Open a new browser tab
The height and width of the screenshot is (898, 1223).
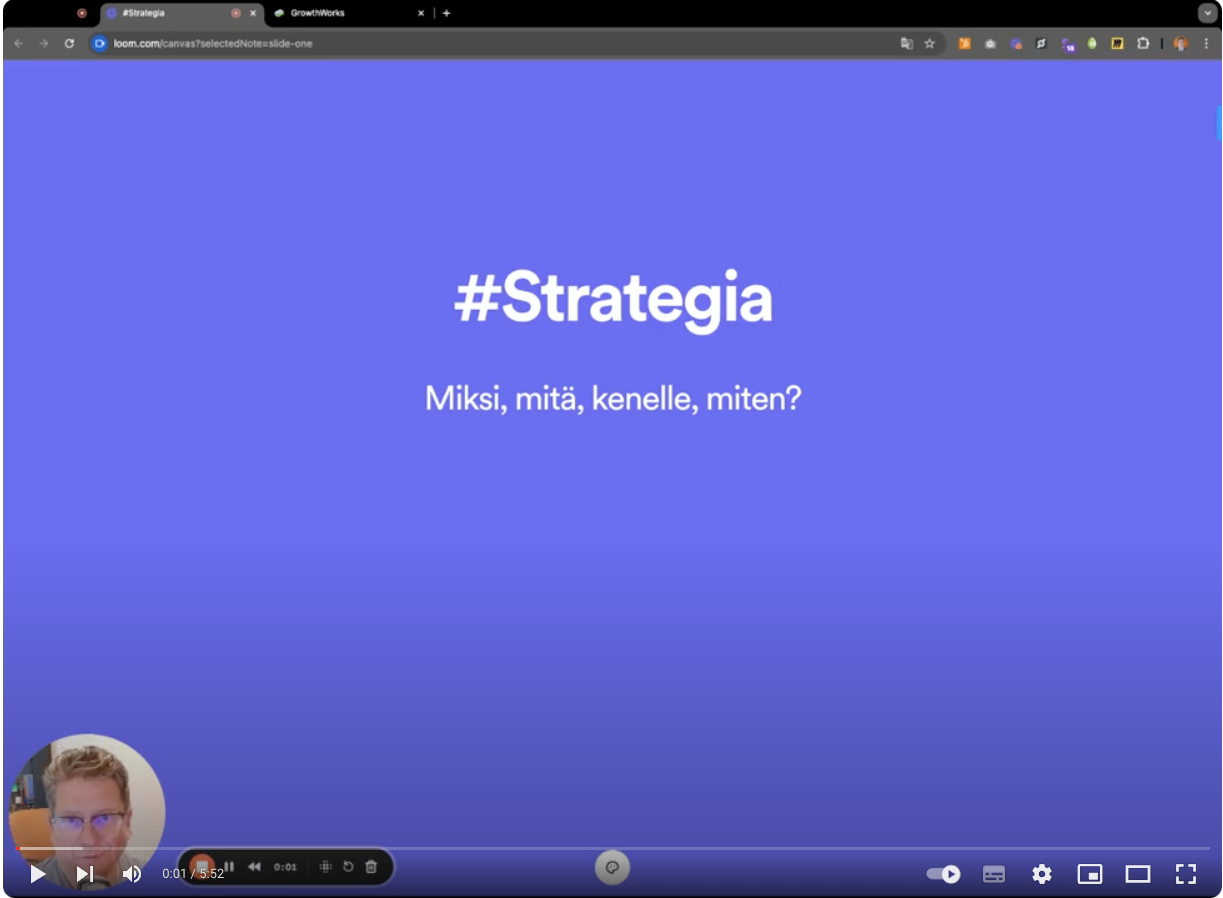pos(446,13)
